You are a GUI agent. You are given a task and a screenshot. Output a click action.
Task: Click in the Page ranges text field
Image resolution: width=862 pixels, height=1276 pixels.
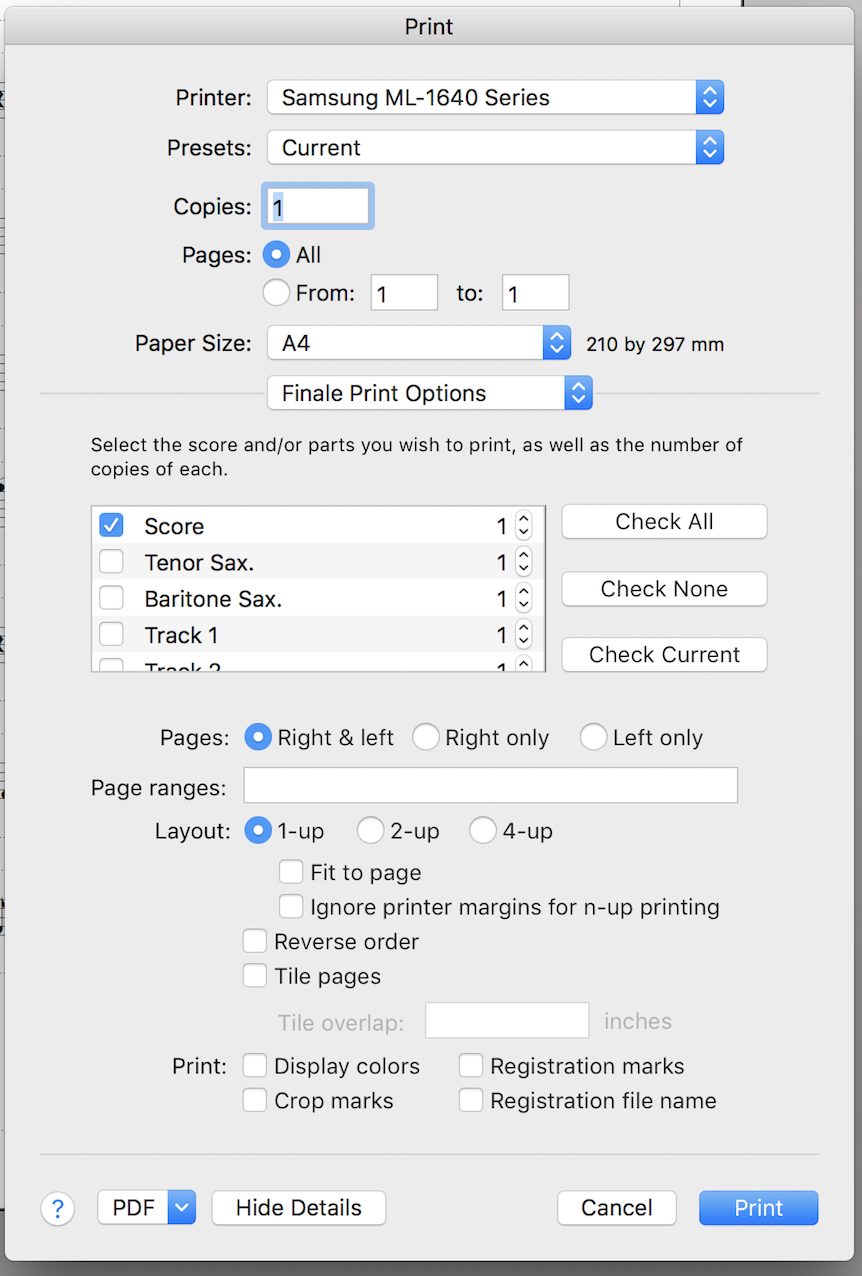tap(490, 786)
